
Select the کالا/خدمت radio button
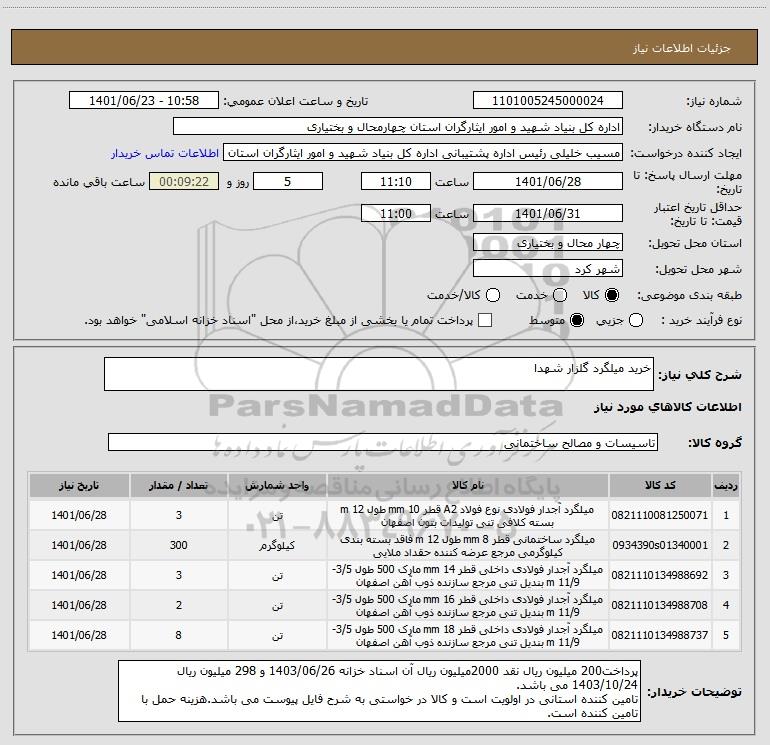493,295
